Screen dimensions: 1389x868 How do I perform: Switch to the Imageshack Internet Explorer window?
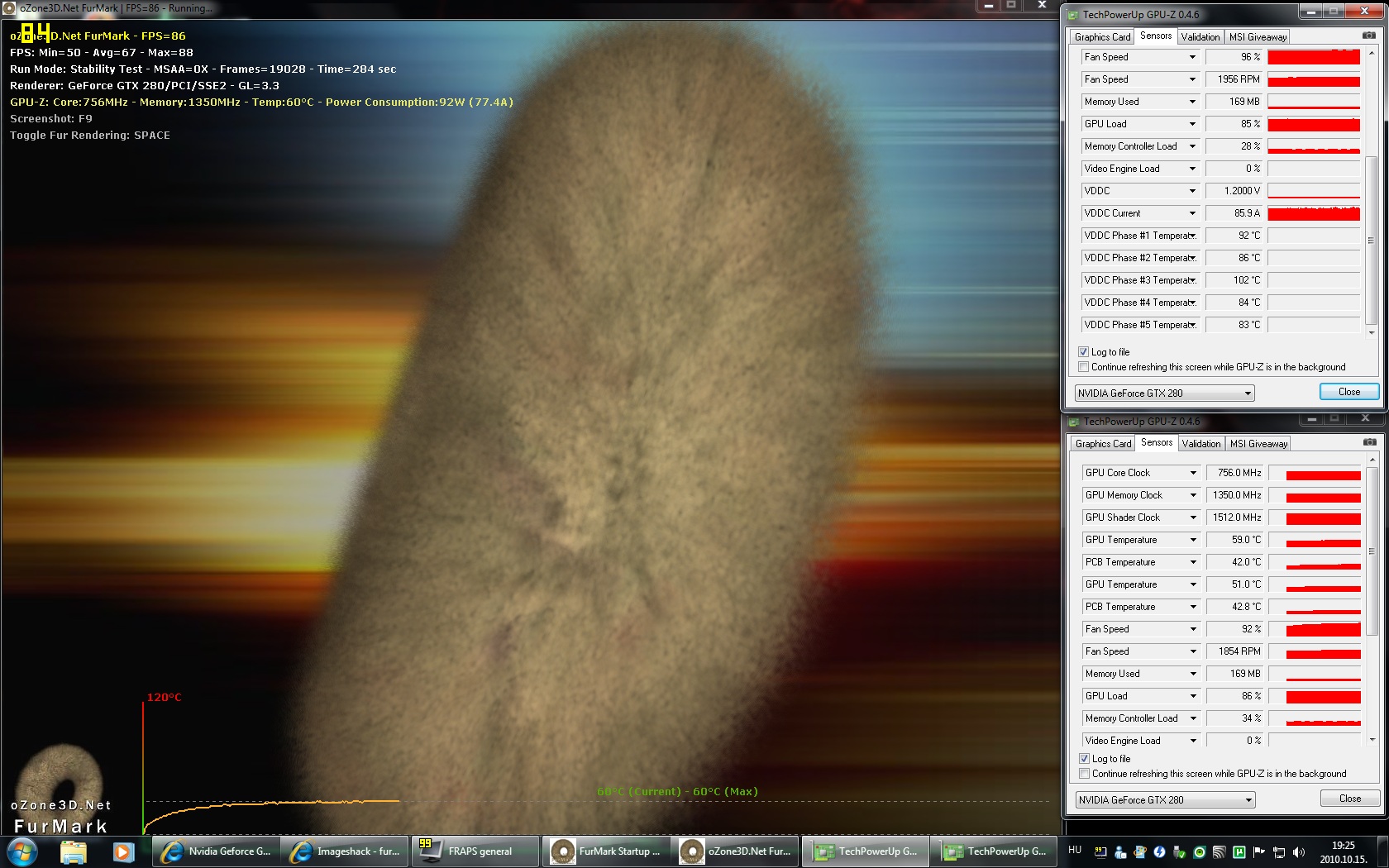pyautogui.click(x=345, y=851)
